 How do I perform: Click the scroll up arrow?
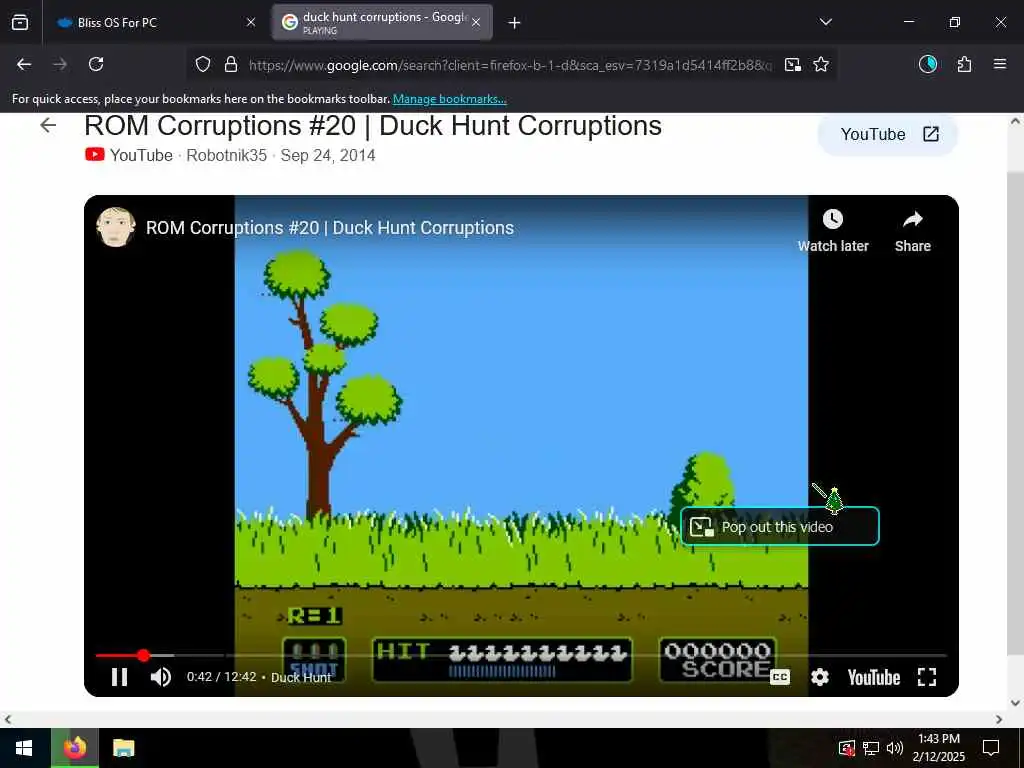tap(1015, 121)
